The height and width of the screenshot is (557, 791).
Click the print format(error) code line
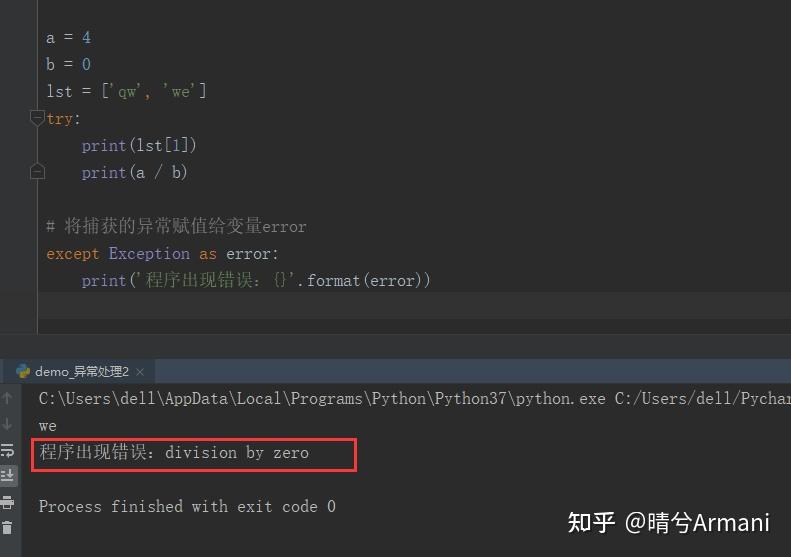(256, 280)
